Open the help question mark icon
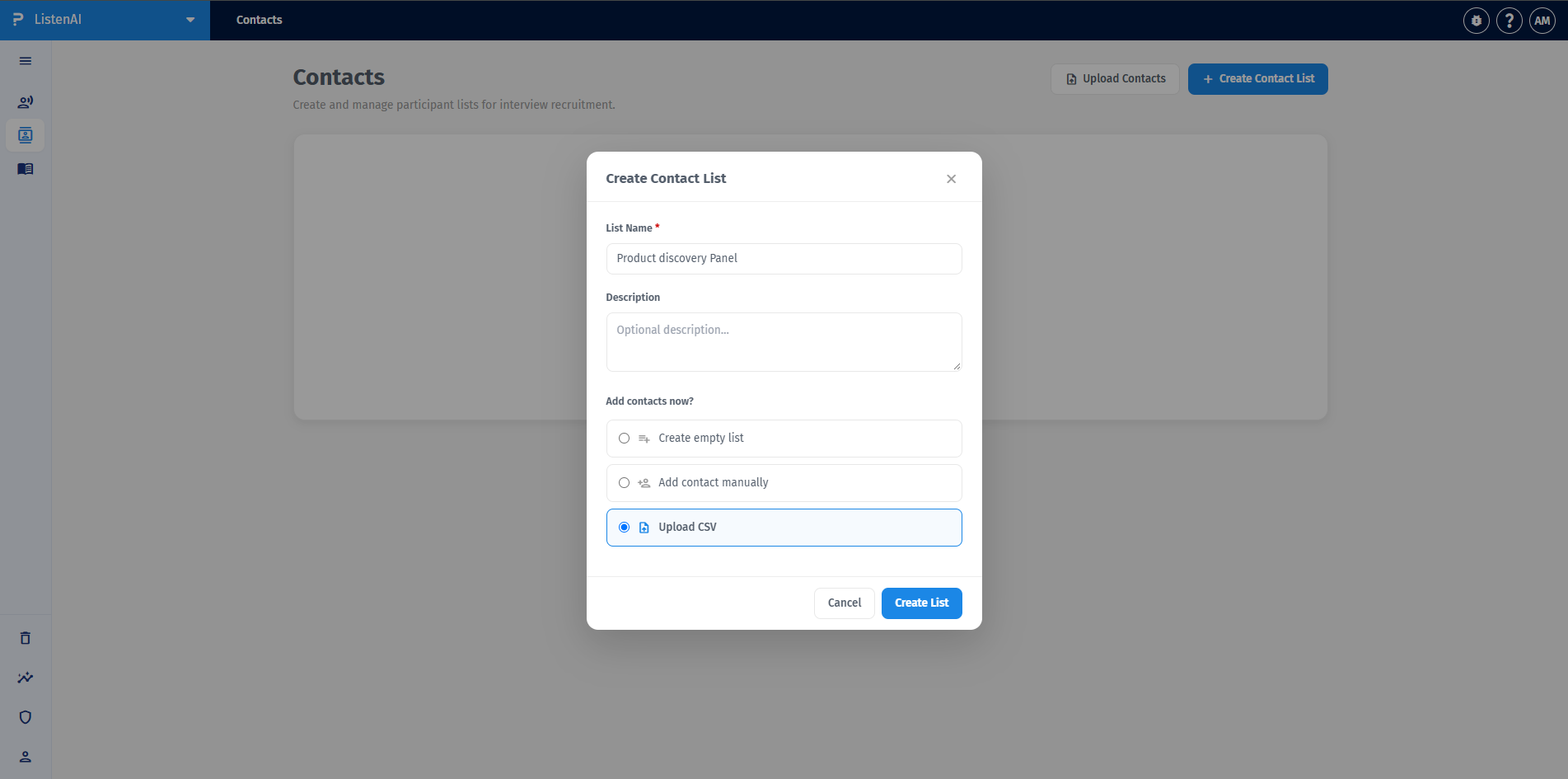The width and height of the screenshot is (1568, 779). pos(1509,21)
